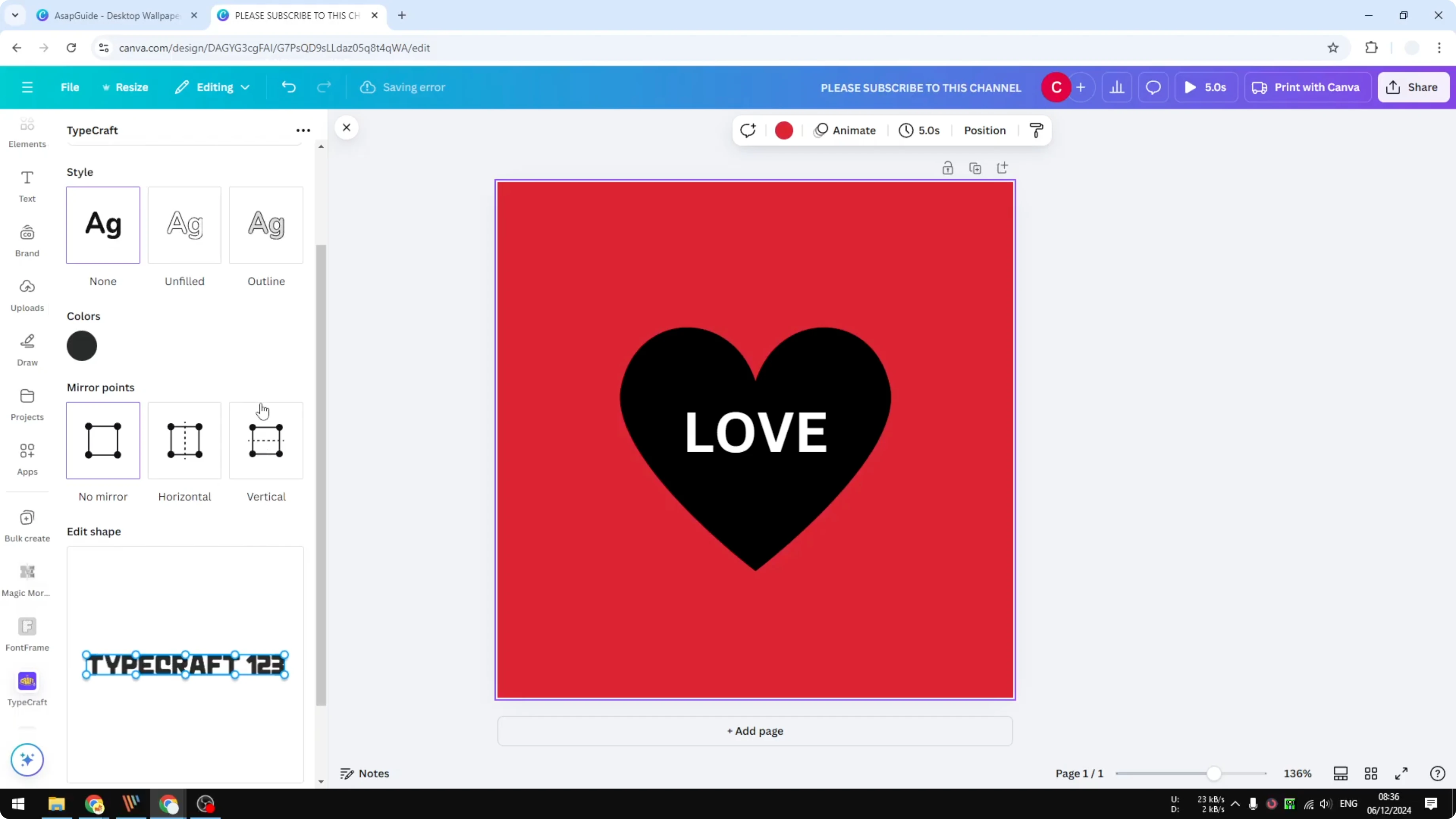
Task: Click the Add page button
Action: coord(755,730)
